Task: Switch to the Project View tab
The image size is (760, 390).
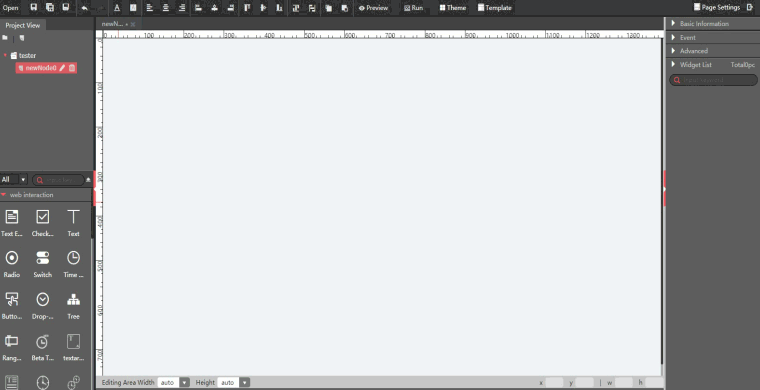Action: pos(23,25)
